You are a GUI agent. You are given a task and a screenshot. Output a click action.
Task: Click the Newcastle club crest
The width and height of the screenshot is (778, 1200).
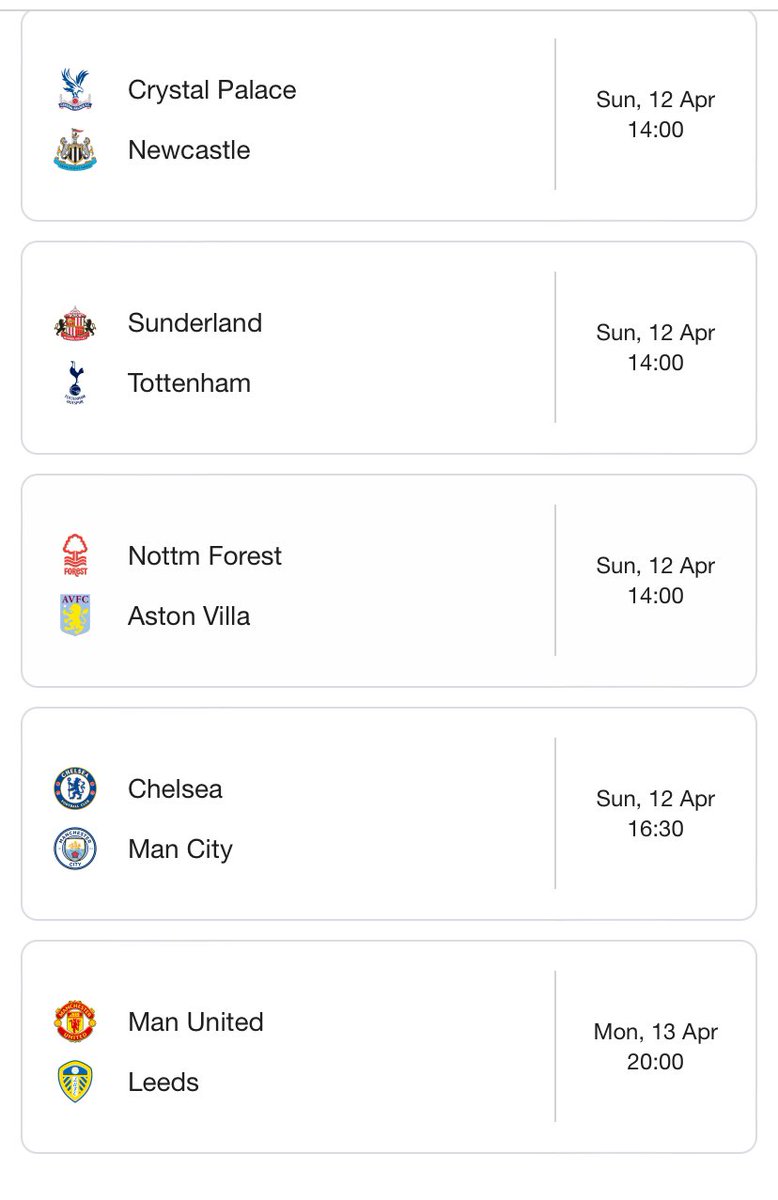coord(75,150)
